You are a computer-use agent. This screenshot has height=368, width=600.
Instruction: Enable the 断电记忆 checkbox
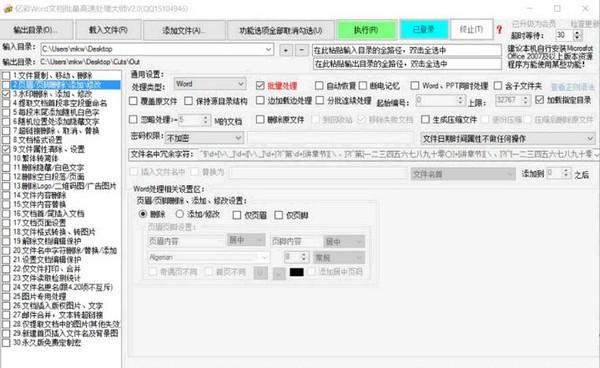[363, 85]
